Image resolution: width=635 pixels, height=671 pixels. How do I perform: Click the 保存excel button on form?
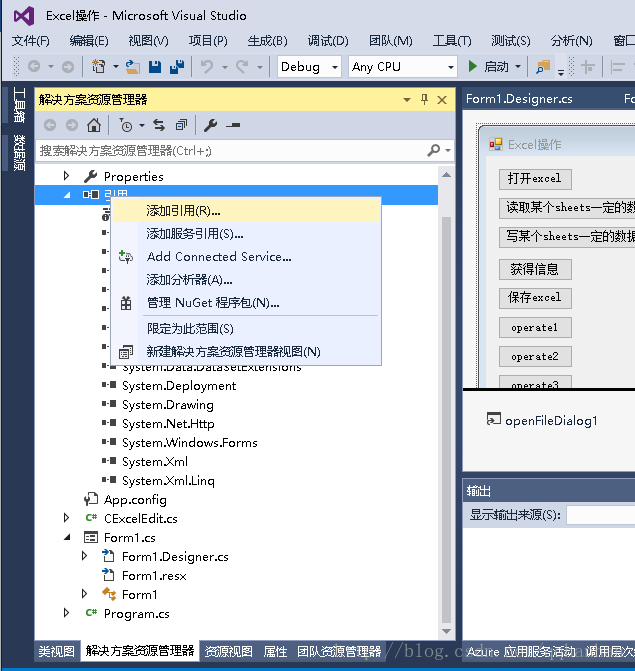(535, 298)
